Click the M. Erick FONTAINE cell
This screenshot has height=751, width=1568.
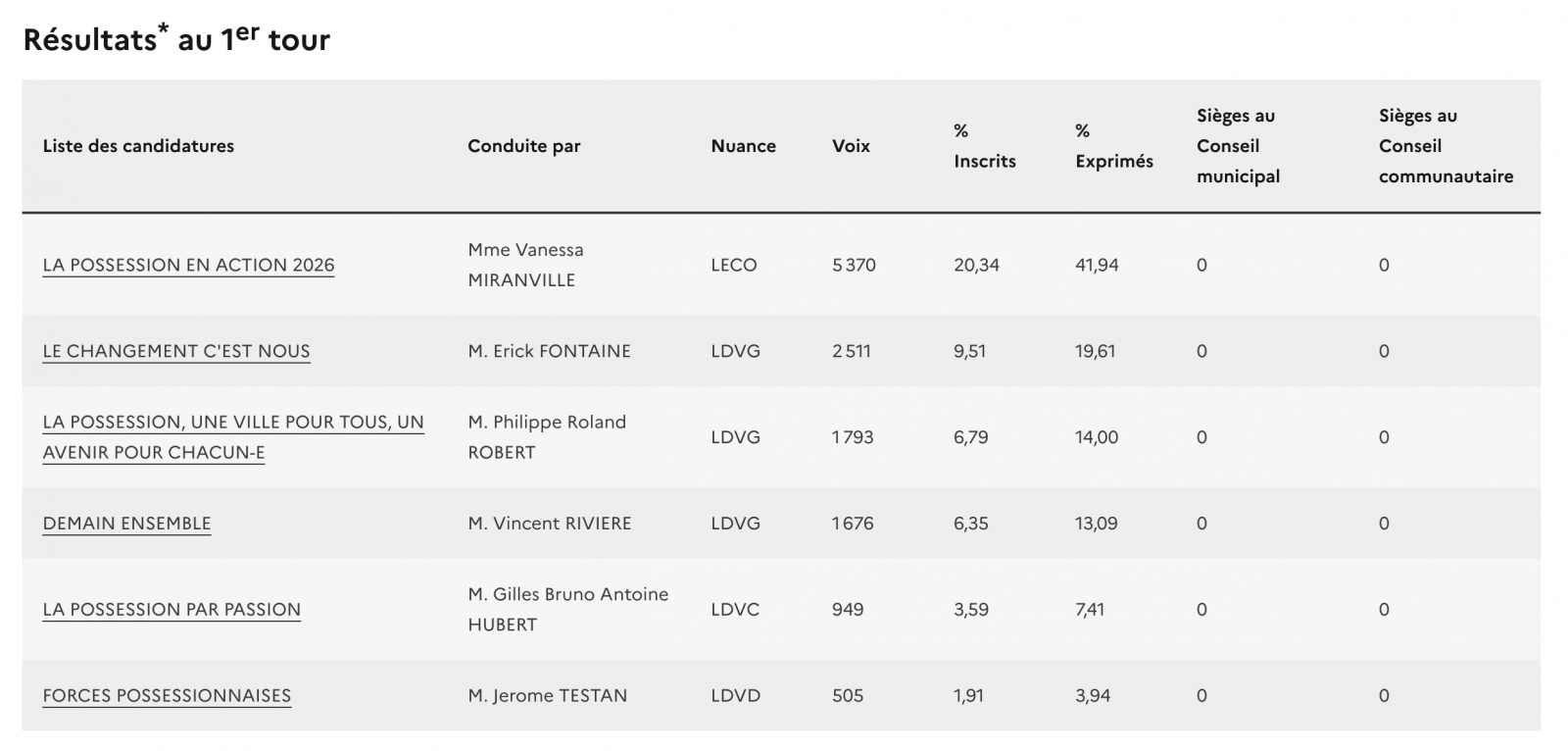pyautogui.click(x=549, y=351)
